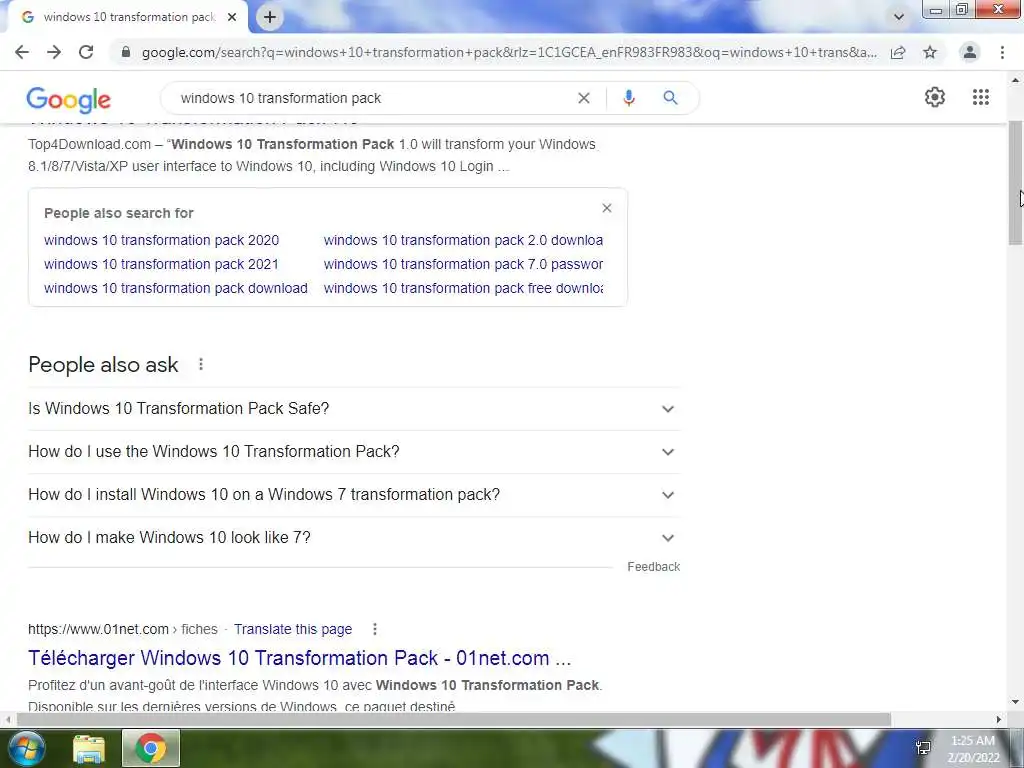Click Translate this page link

click(x=293, y=629)
